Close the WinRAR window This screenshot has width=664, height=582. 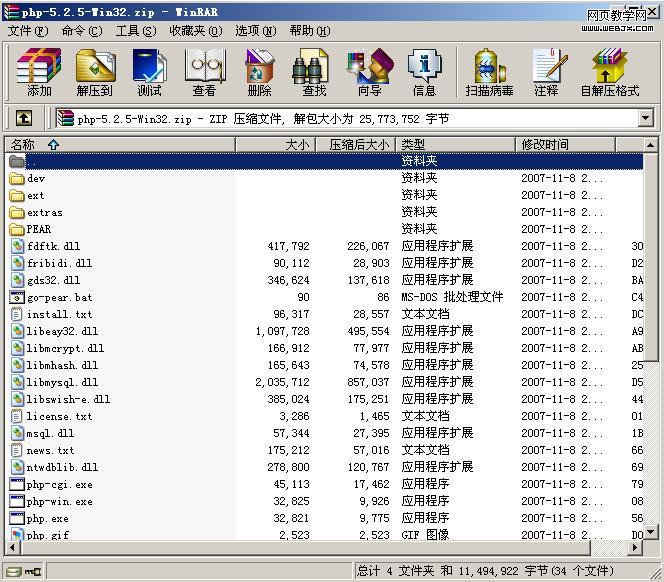click(x=653, y=12)
